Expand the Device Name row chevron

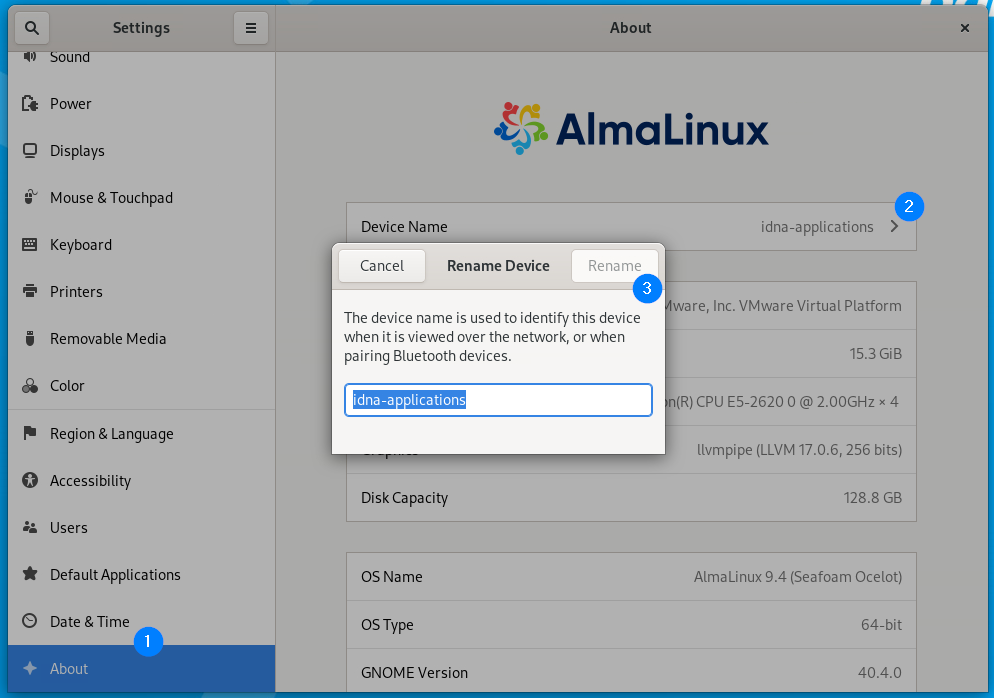click(x=894, y=226)
